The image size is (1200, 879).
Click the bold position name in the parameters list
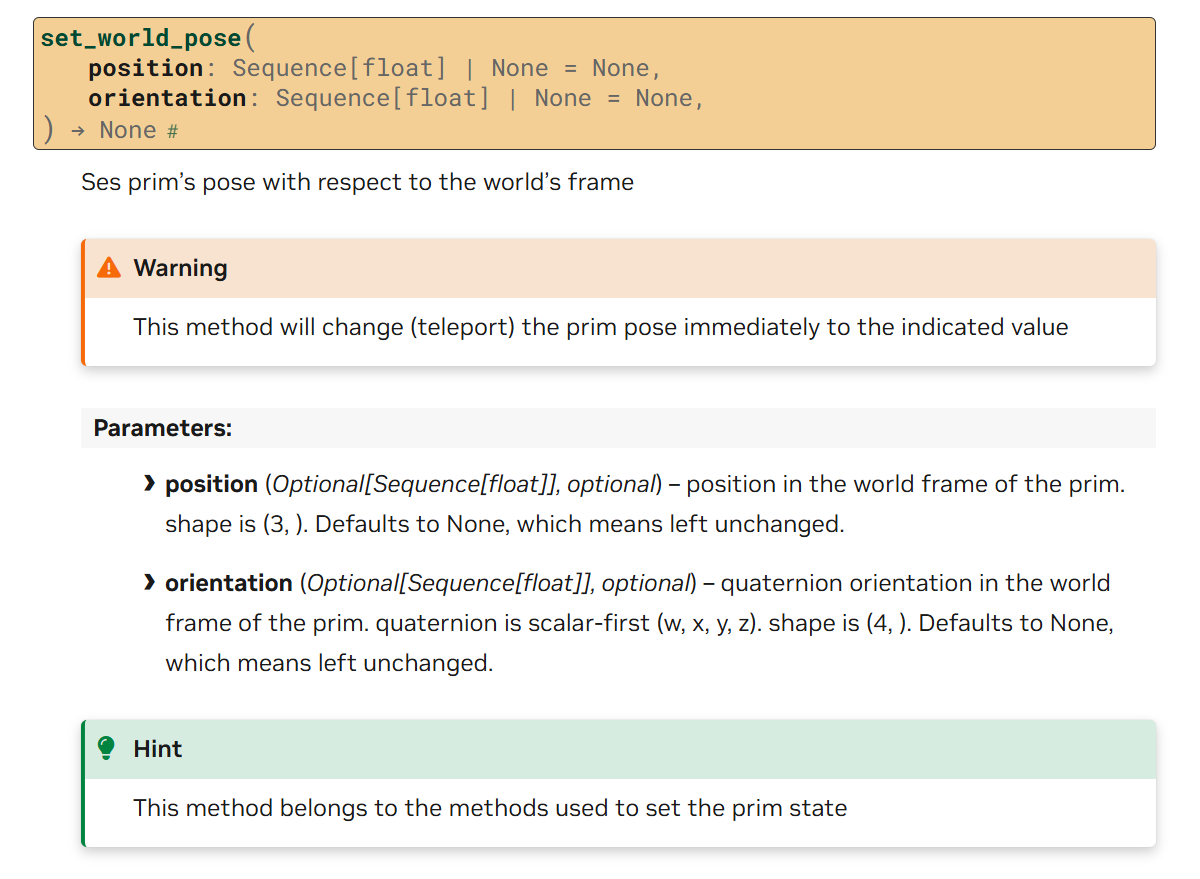pyautogui.click(x=211, y=484)
